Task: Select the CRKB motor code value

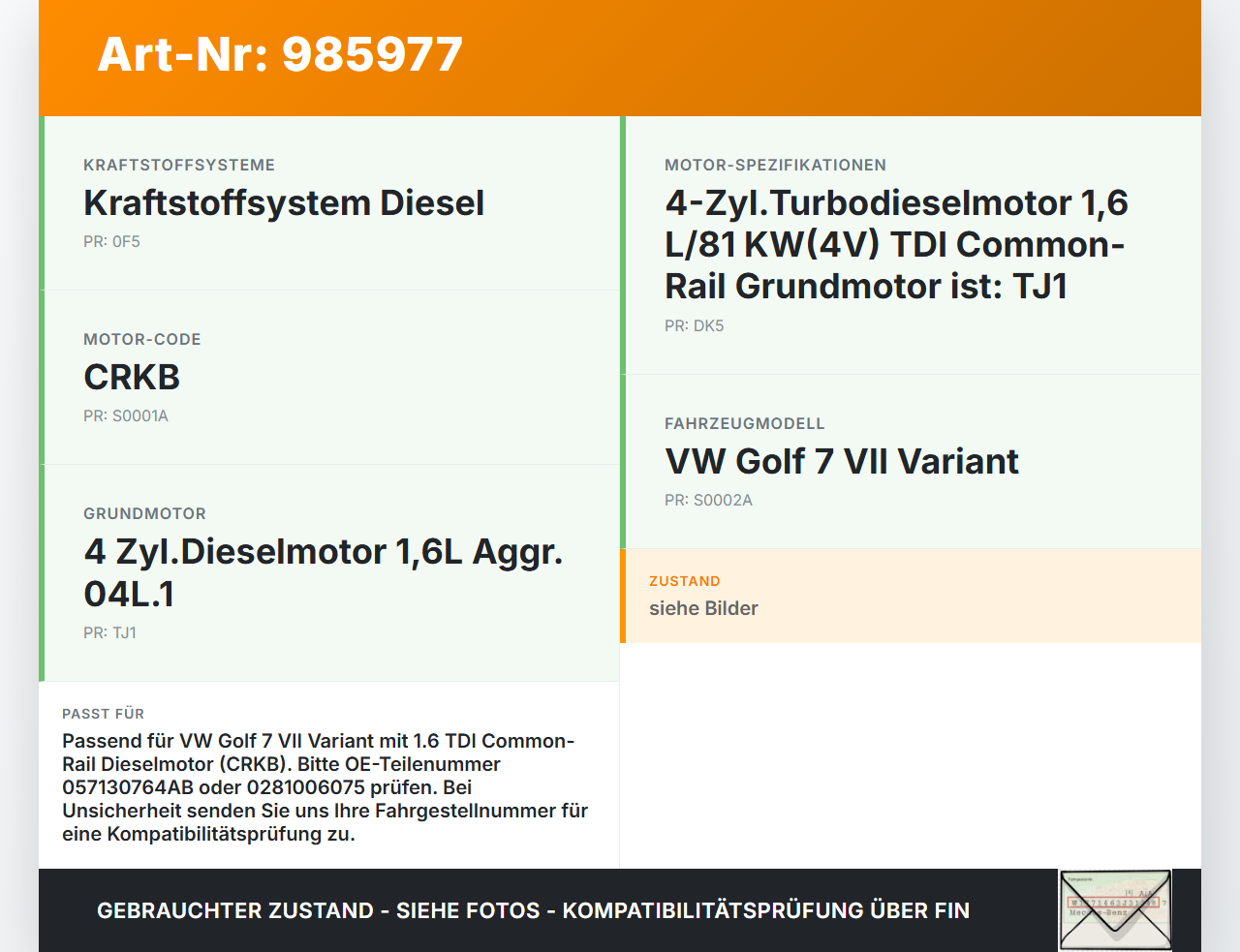Action: click(x=132, y=378)
